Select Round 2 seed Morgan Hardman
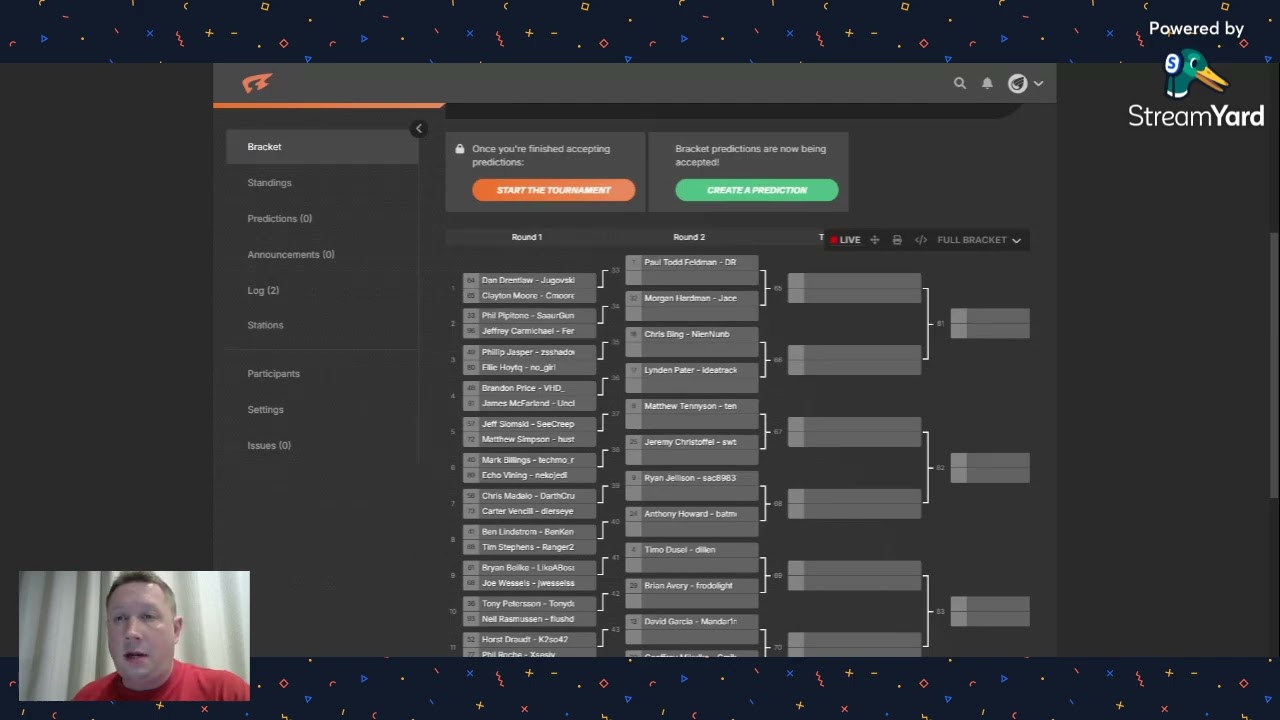Screen dimensions: 1280x720 pyautogui.click(x=692, y=298)
